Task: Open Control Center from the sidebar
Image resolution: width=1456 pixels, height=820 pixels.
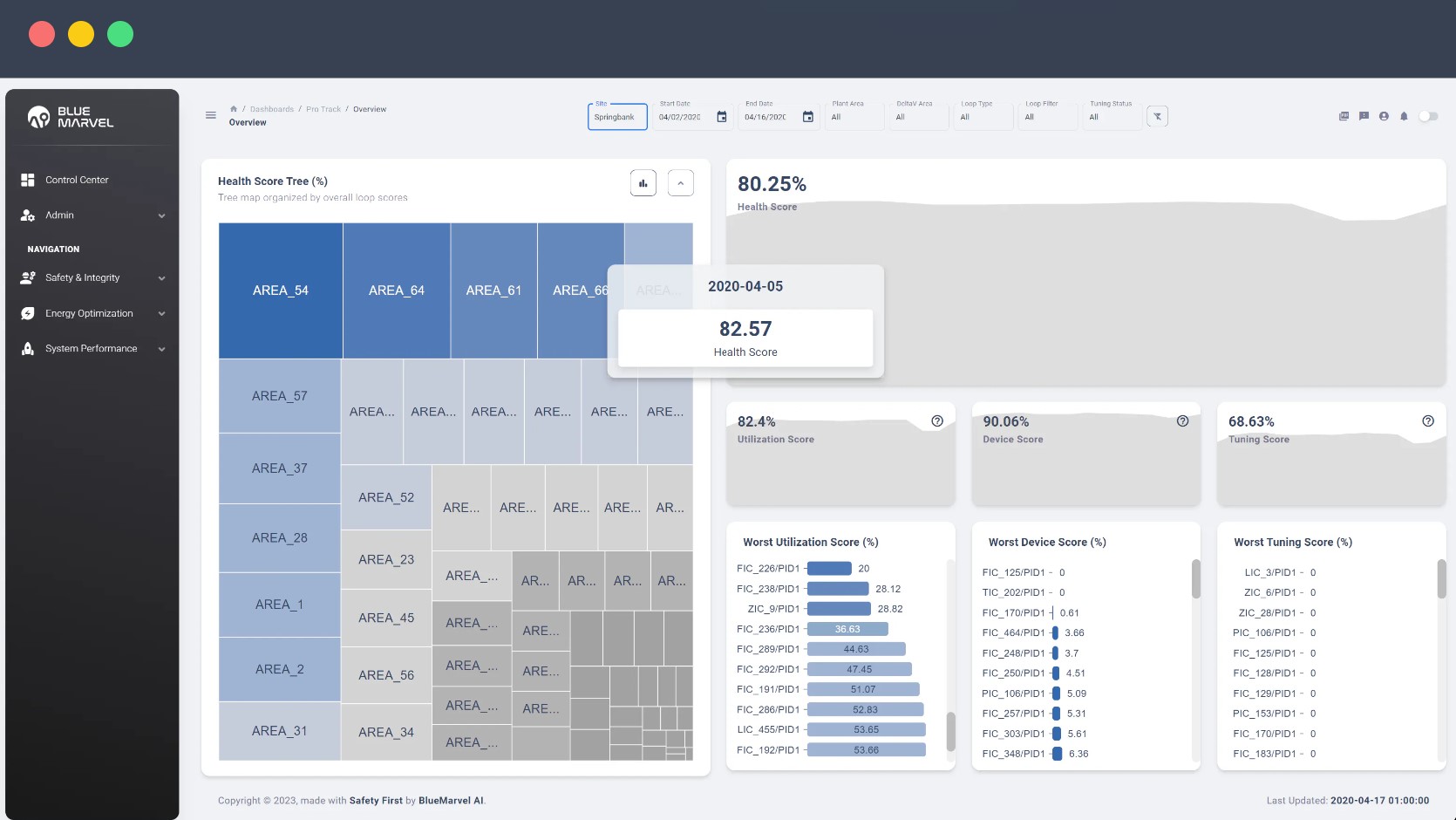Action: click(x=77, y=180)
